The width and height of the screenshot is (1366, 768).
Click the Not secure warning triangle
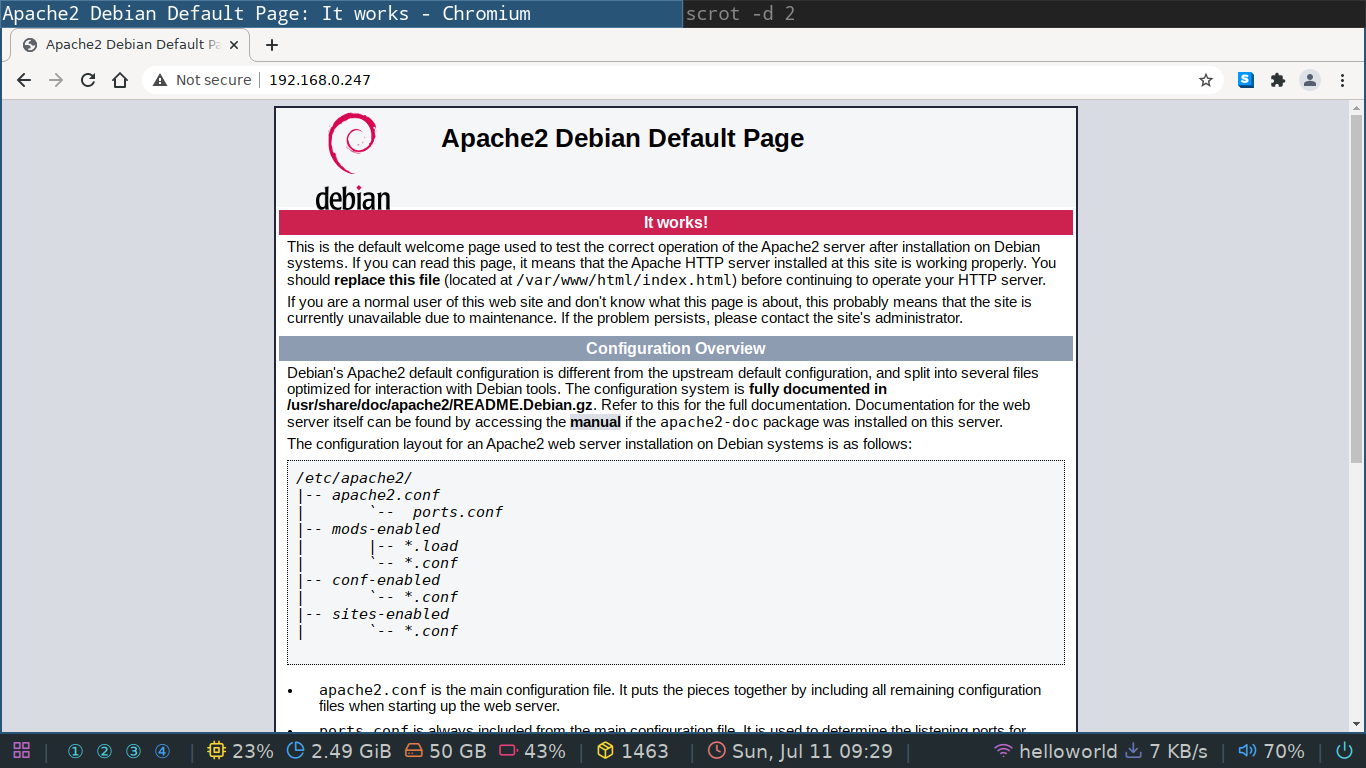pos(160,80)
